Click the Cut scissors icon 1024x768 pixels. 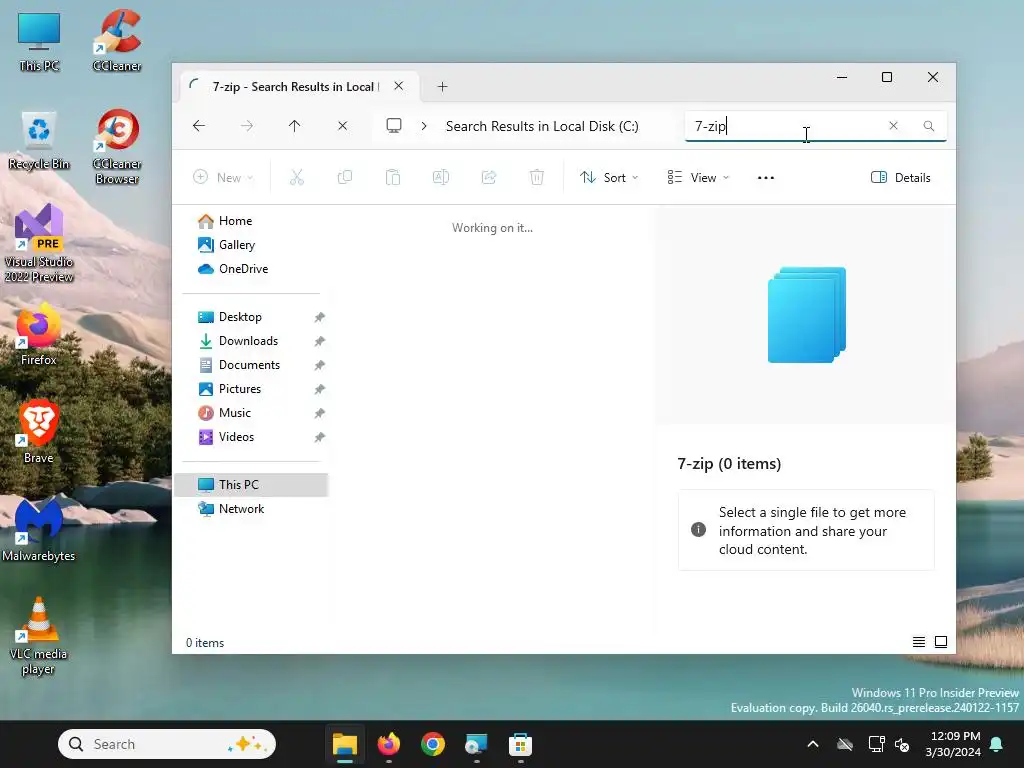click(297, 177)
